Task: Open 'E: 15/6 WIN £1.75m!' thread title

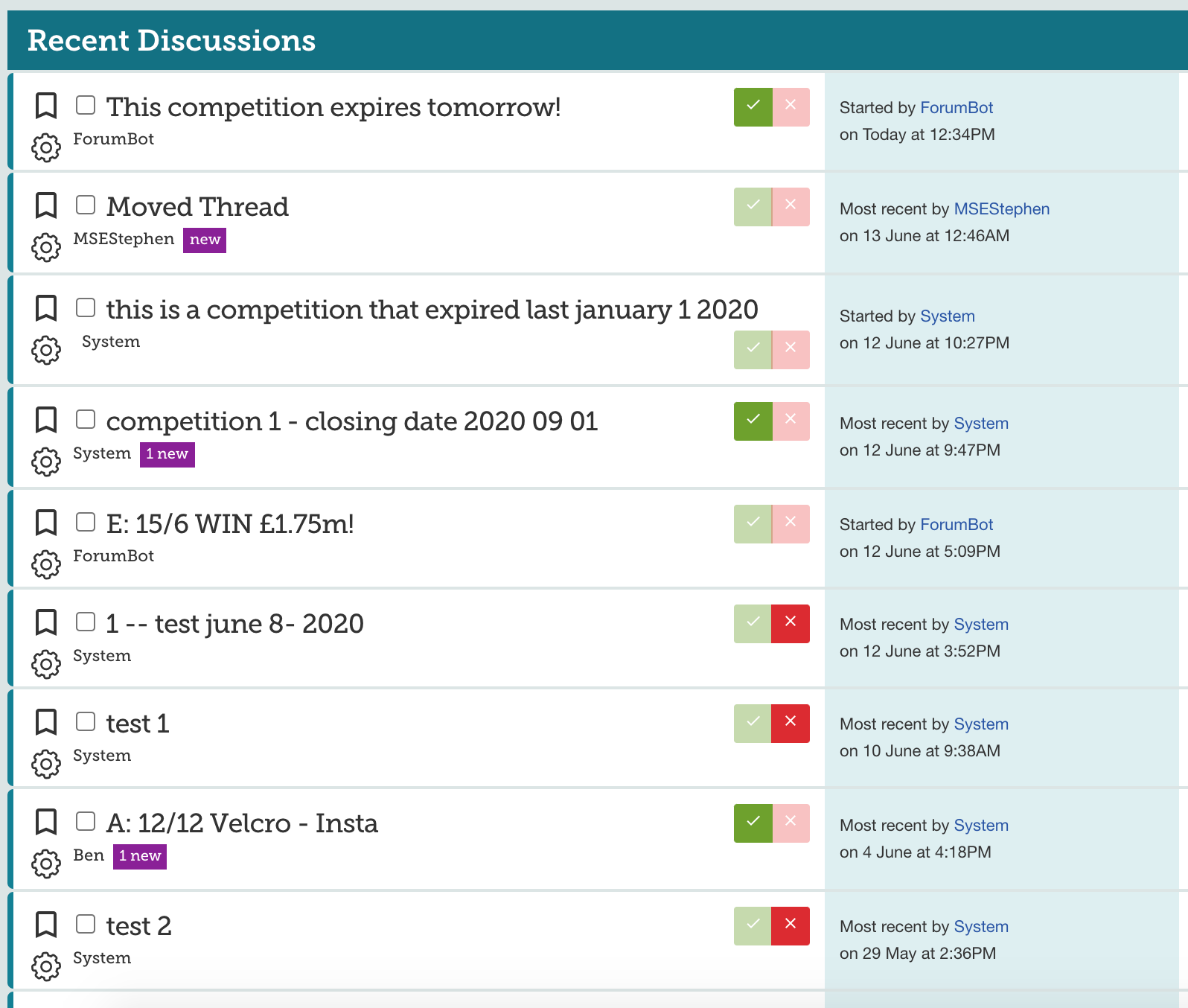Action: tap(230, 524)
